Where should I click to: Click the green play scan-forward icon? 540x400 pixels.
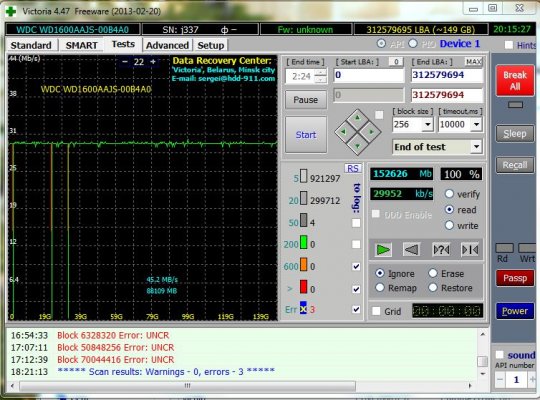coord(383,249)
